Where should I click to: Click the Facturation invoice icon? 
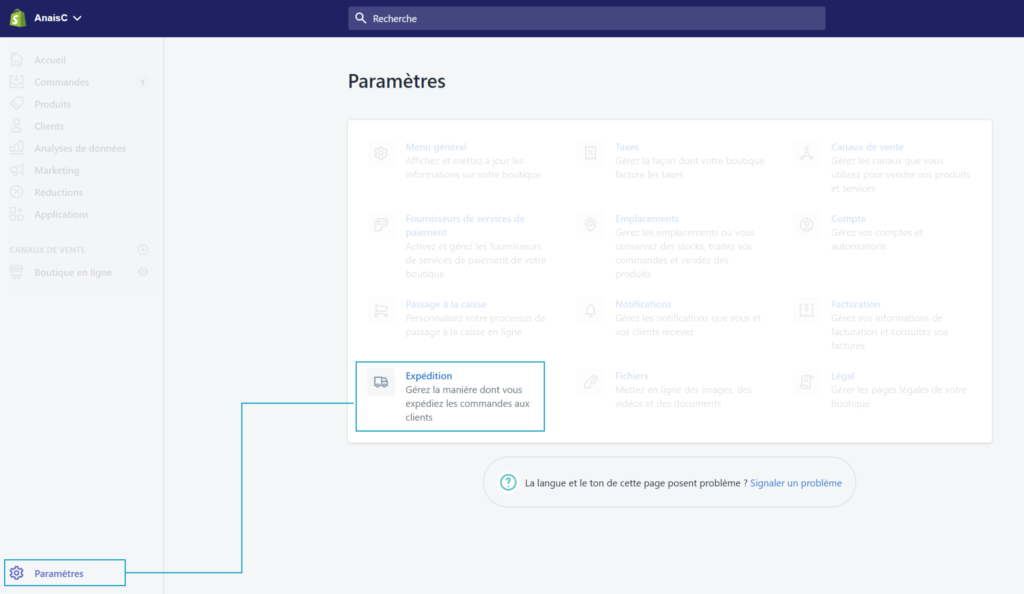click(807, 311)
